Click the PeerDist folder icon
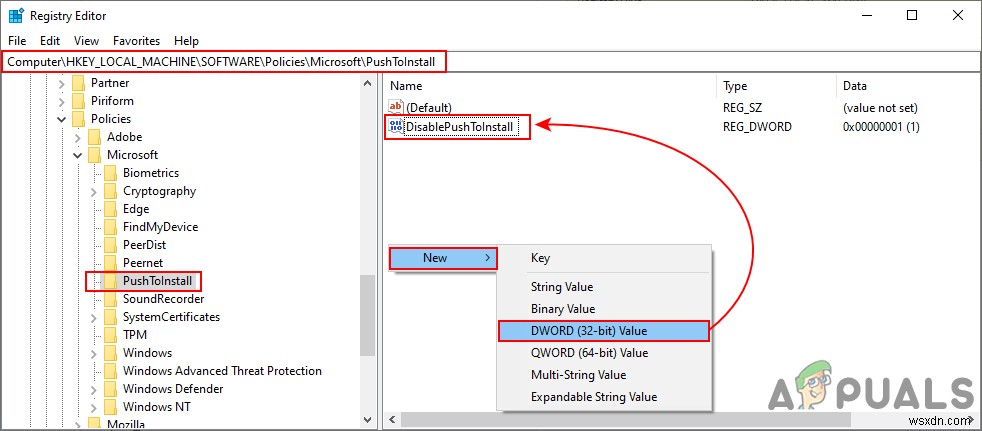 point(110,245)
